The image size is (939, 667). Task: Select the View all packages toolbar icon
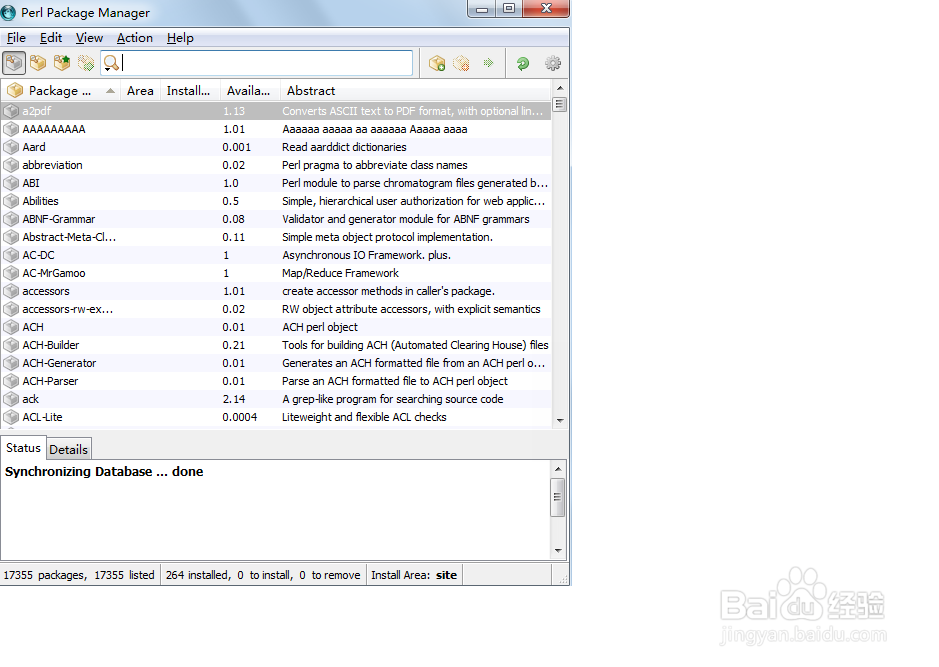(14, 63)
